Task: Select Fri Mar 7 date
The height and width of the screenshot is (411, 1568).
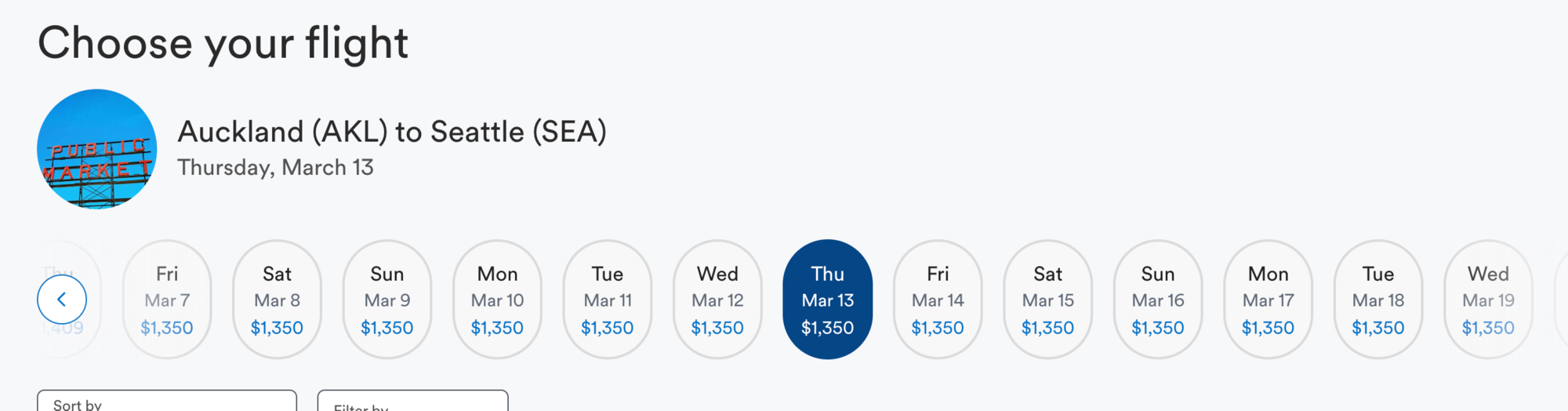Action: click(167, 300)
